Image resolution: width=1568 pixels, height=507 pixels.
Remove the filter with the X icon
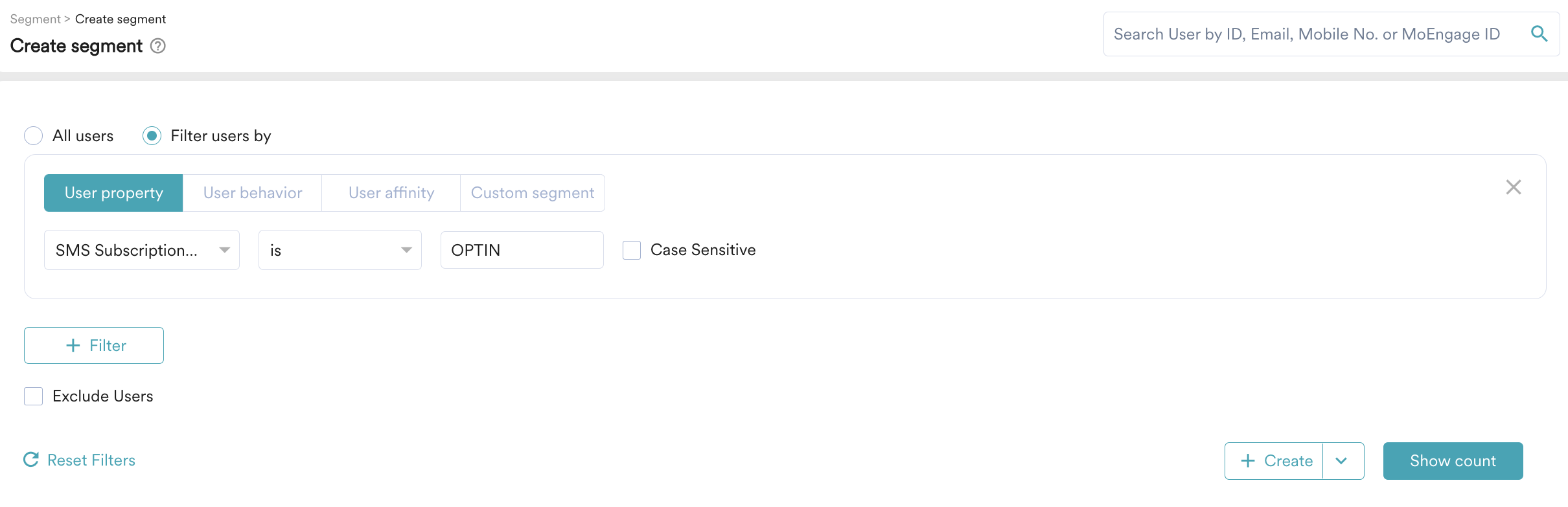point(1514,187)
